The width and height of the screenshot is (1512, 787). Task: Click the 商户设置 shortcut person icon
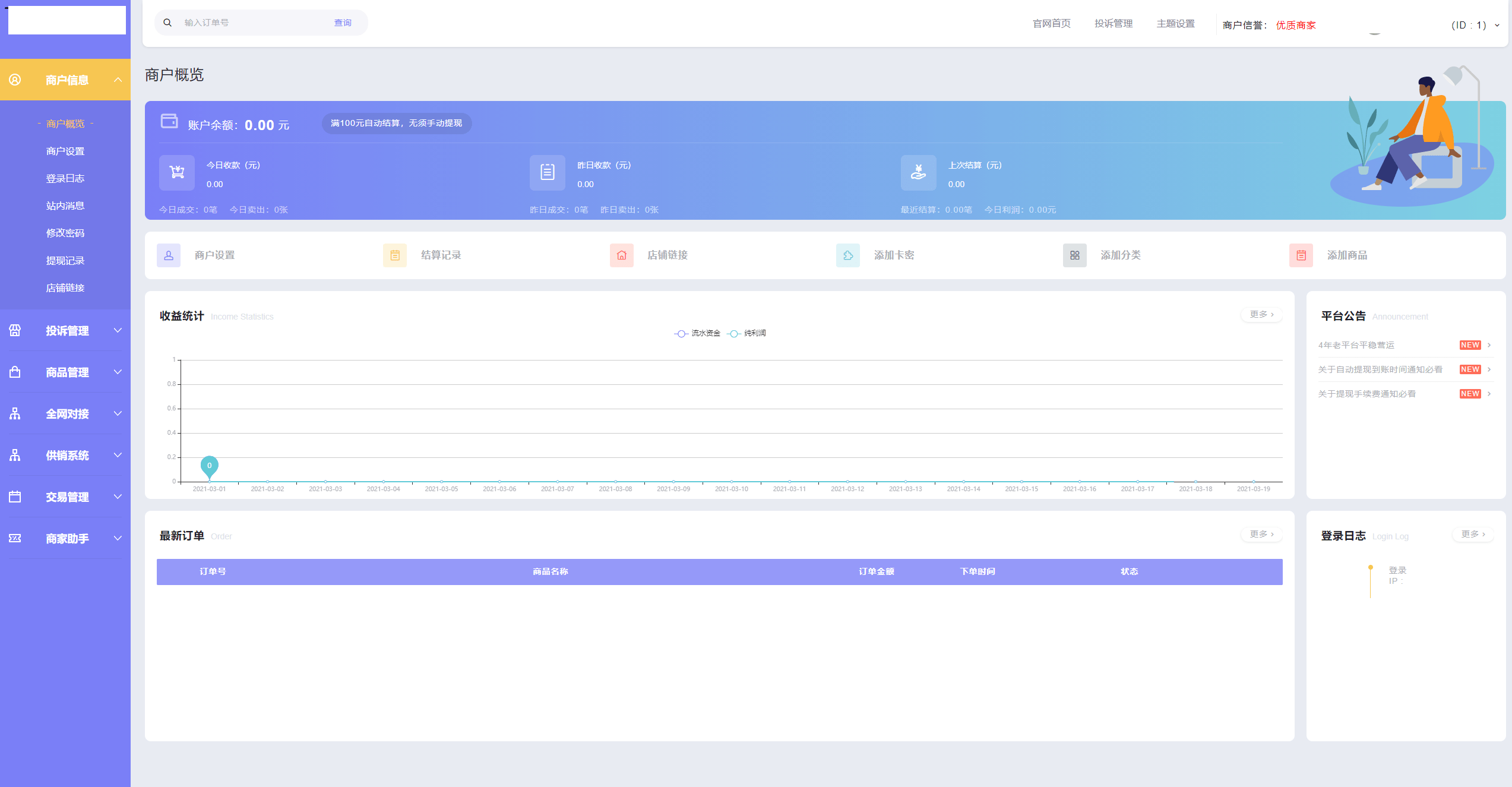pyautogui.click(x=169, y=255)
